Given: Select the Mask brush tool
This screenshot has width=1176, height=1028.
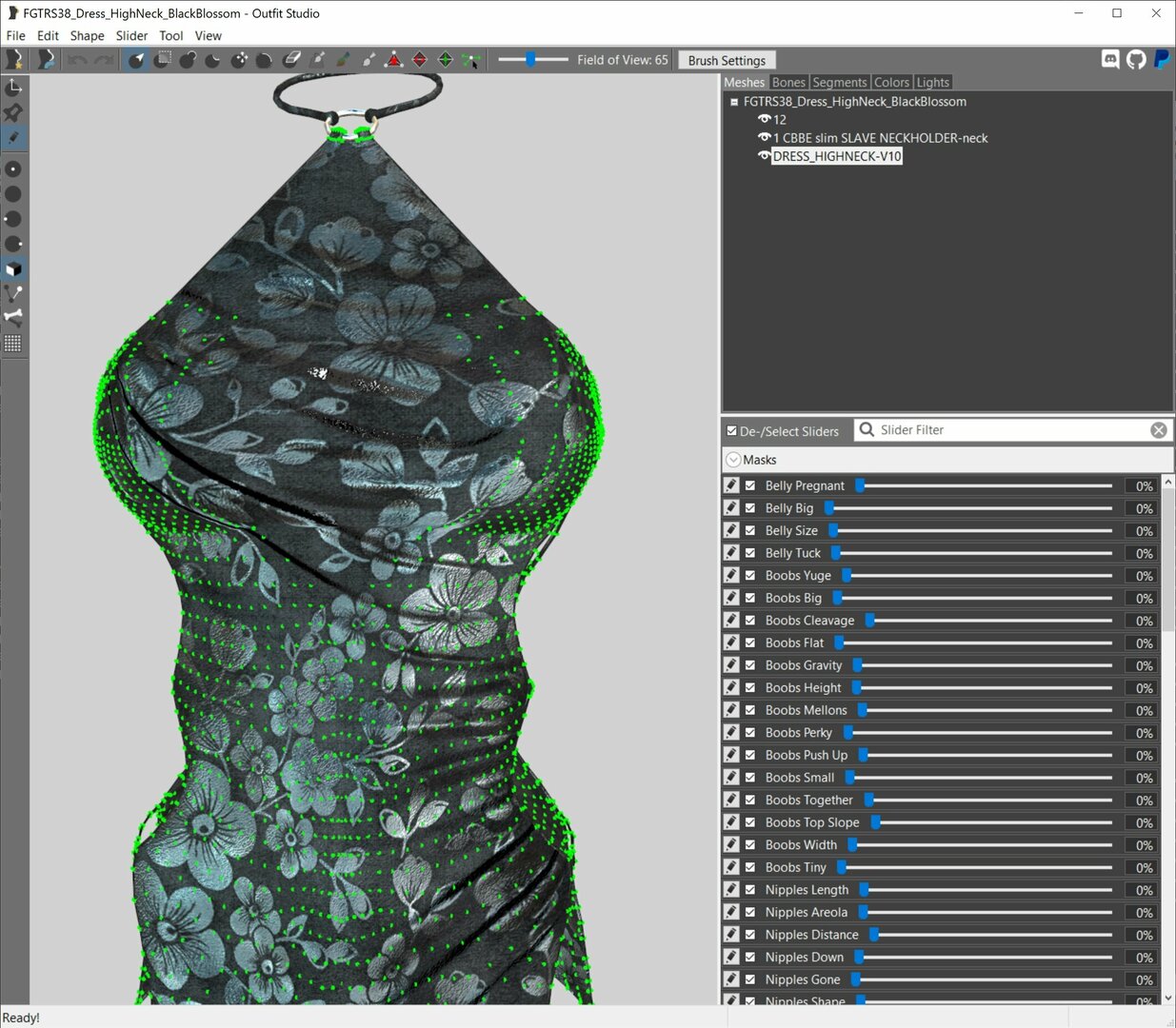Looking at the screenshot, I should 163,60.
